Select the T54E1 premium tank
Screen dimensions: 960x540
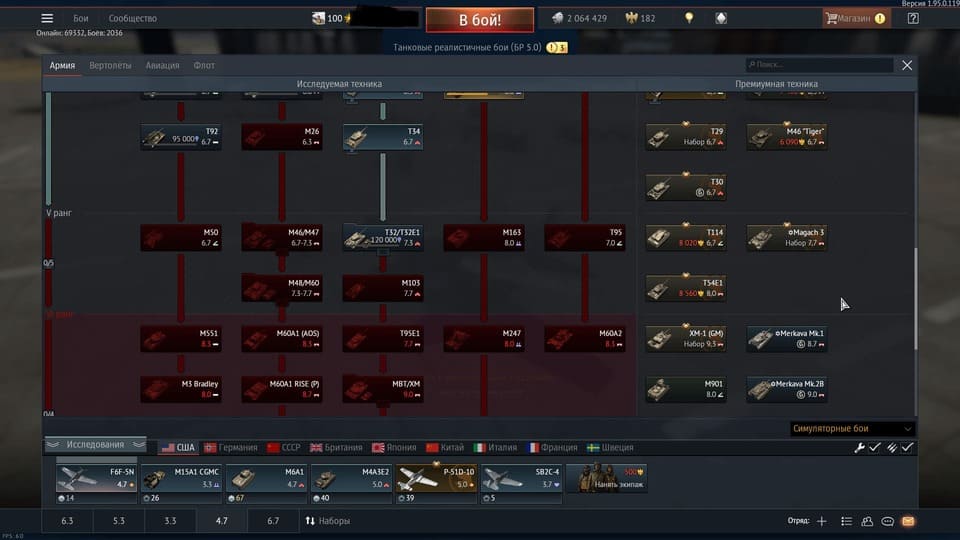(686, 288)
